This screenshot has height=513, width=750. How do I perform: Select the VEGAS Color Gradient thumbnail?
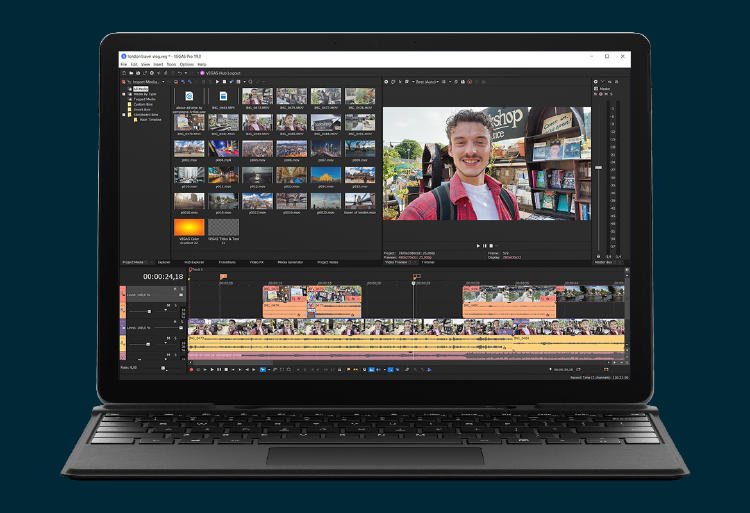(189, 228)
